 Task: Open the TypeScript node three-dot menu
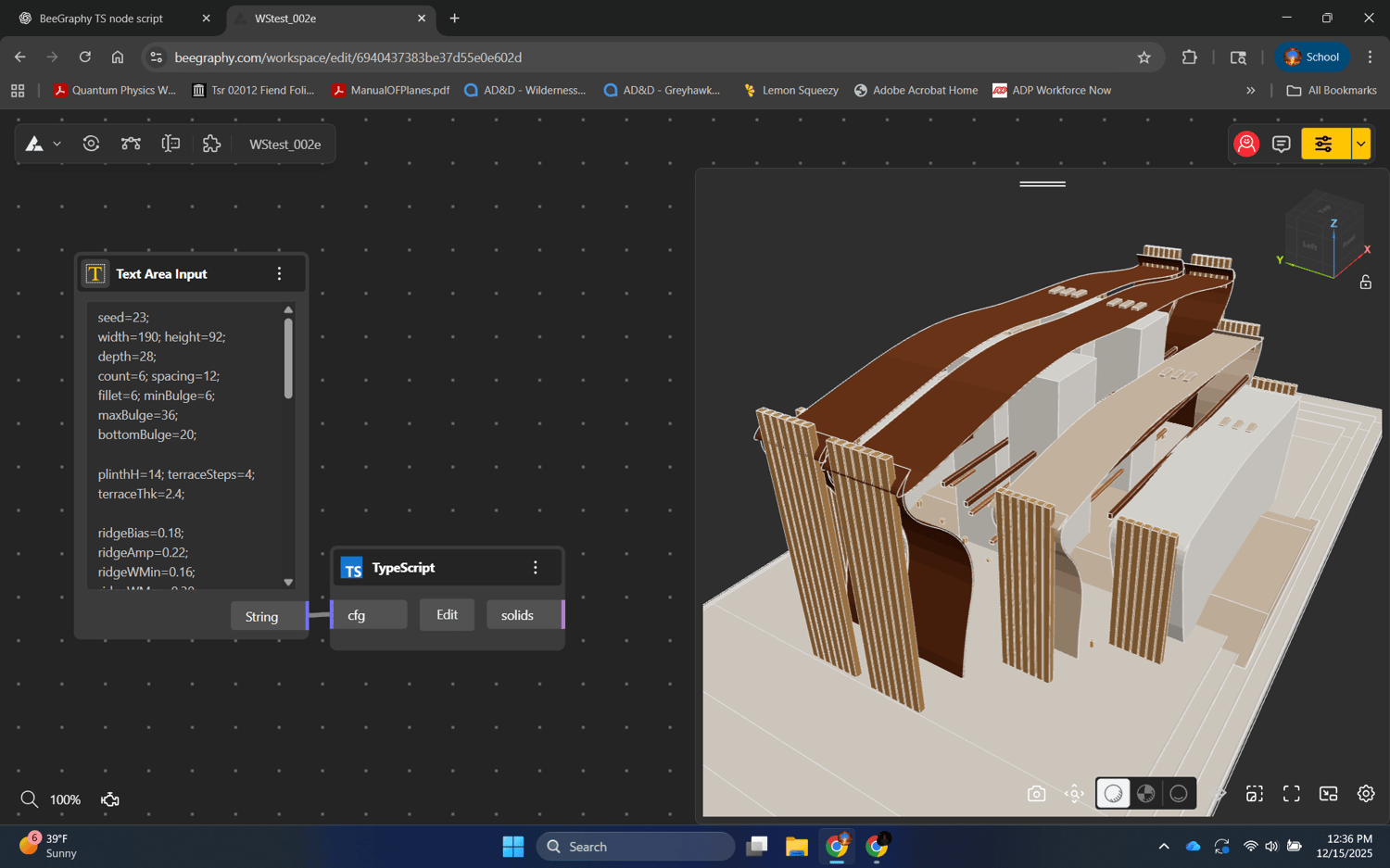[535, 568]
